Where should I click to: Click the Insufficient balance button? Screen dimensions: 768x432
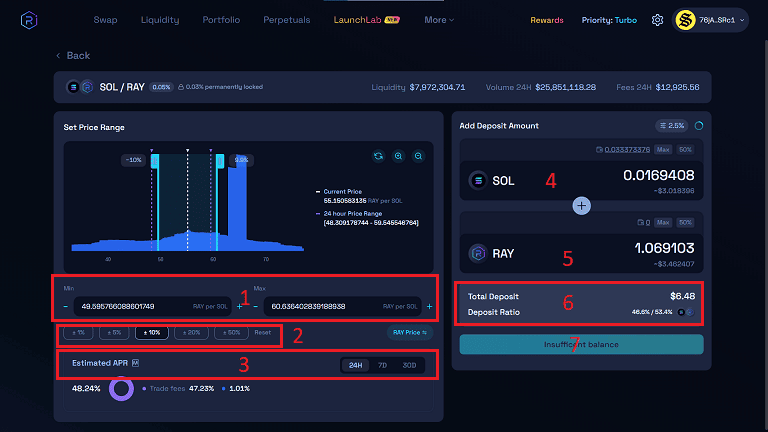(x=581, y=344)
